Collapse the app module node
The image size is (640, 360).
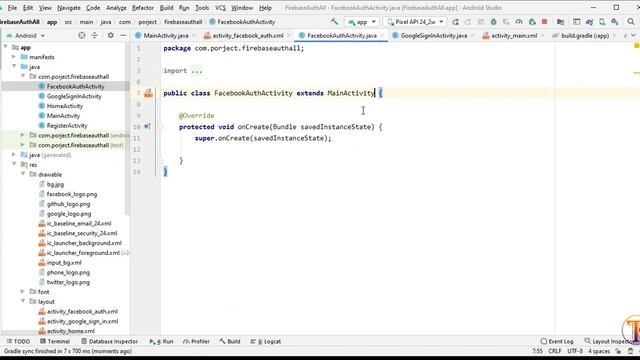pyautogui.click(x=6, y=47)
